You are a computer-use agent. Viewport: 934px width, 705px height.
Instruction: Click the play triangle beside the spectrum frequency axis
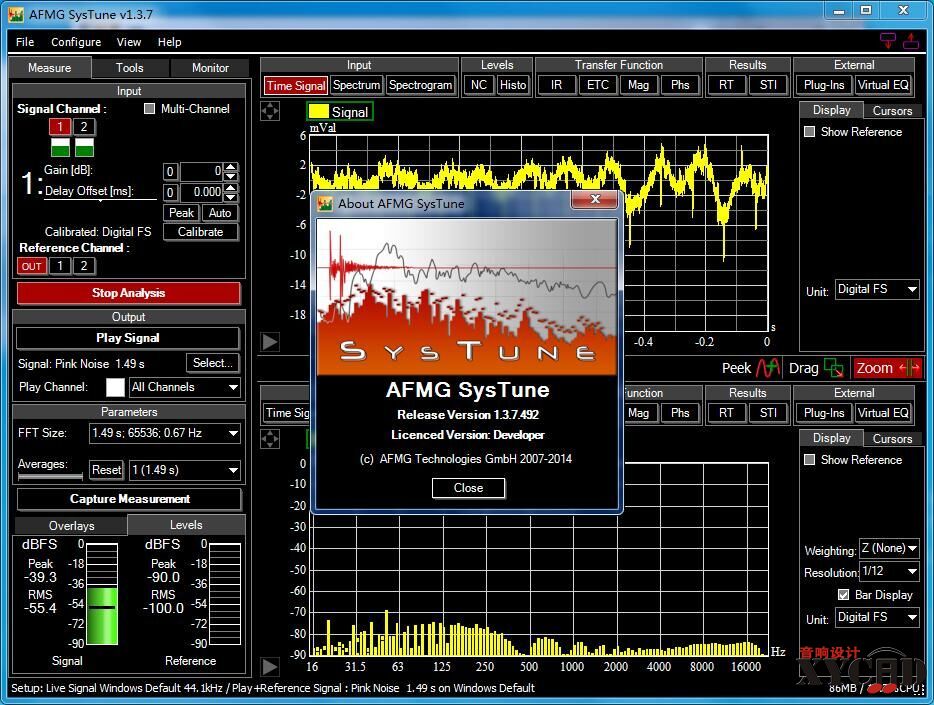tap(270, 667)
